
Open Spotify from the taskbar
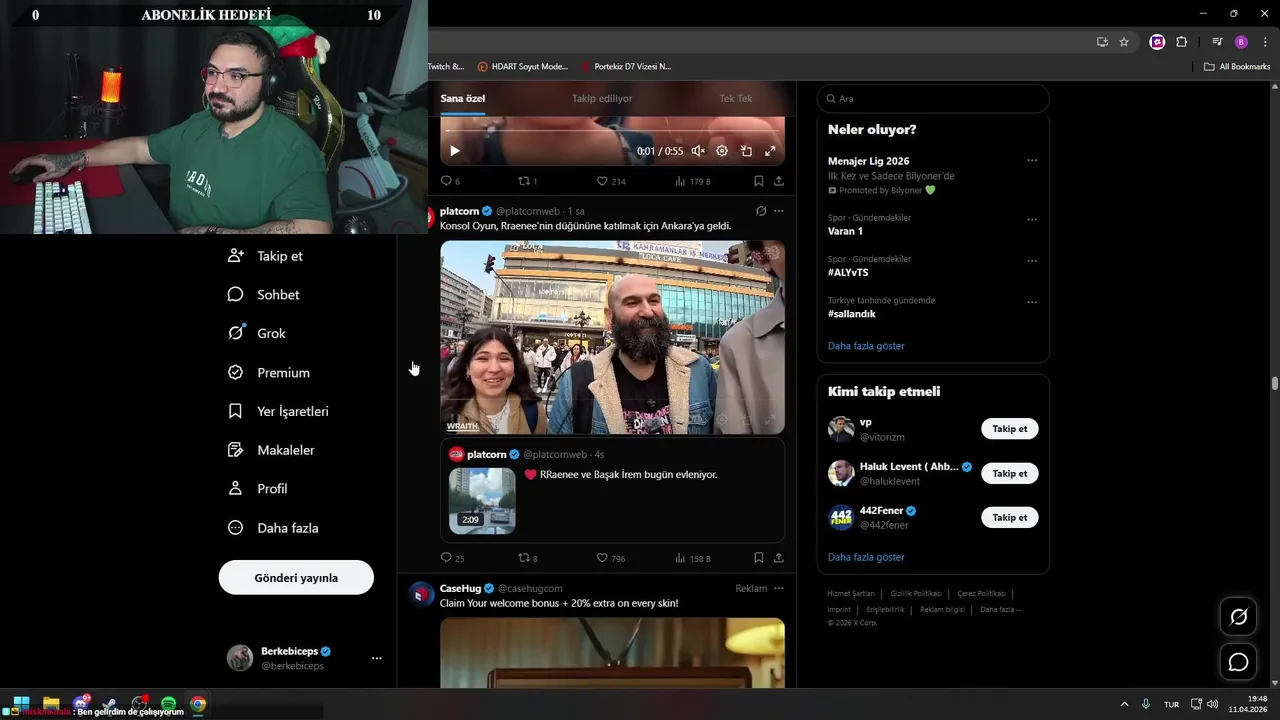[x=168, y=704]
